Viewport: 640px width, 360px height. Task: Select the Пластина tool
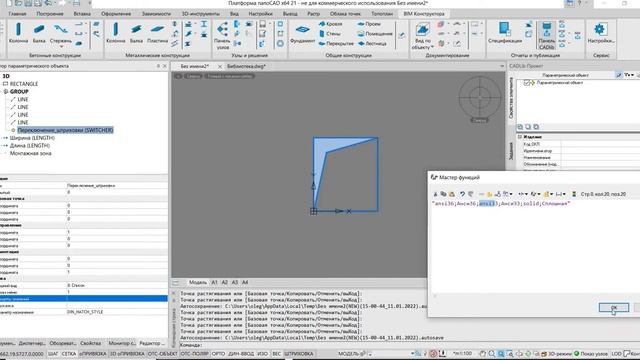click(157, 33)
